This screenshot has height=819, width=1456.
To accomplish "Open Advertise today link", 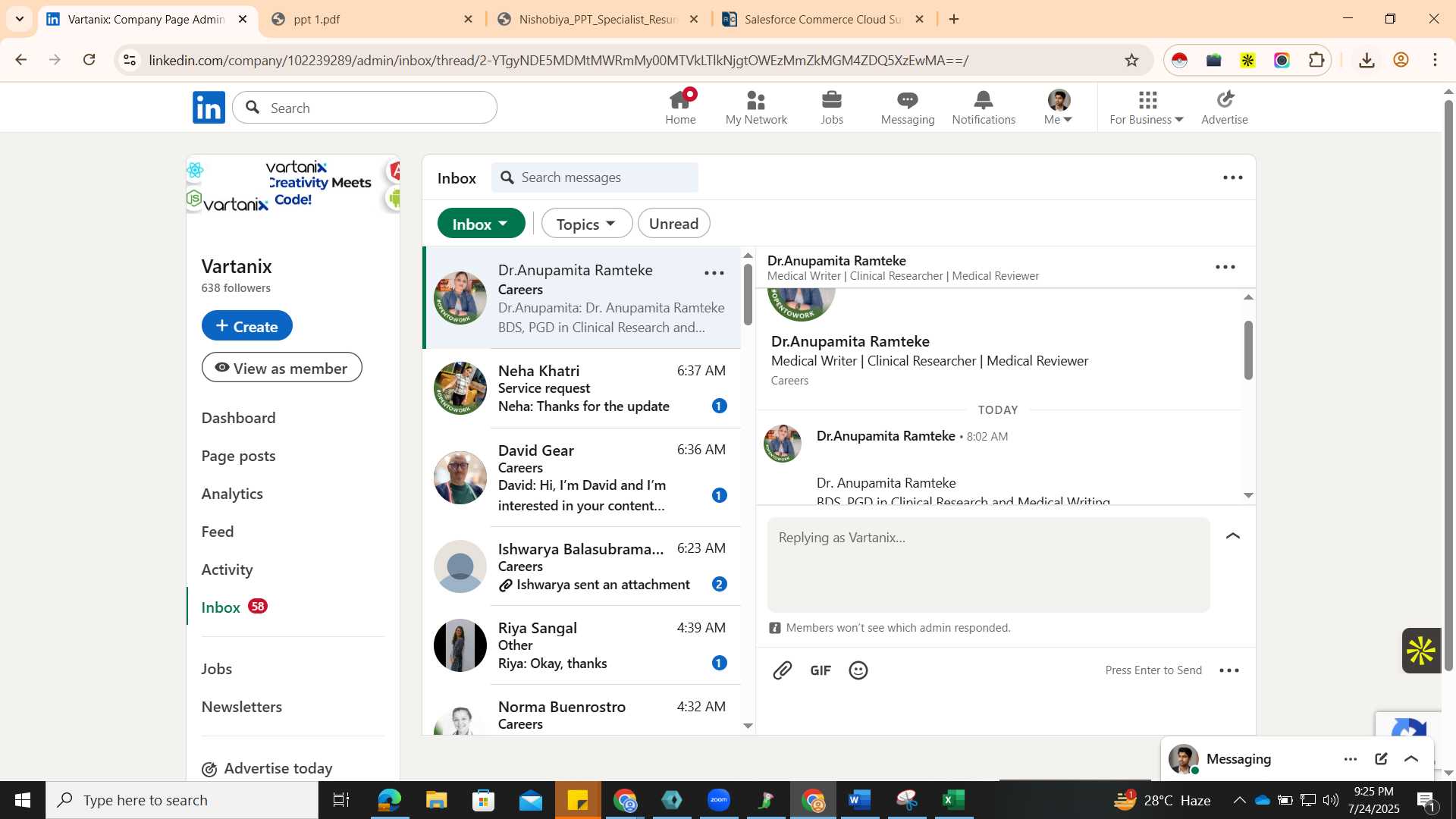I will point(267,769).
